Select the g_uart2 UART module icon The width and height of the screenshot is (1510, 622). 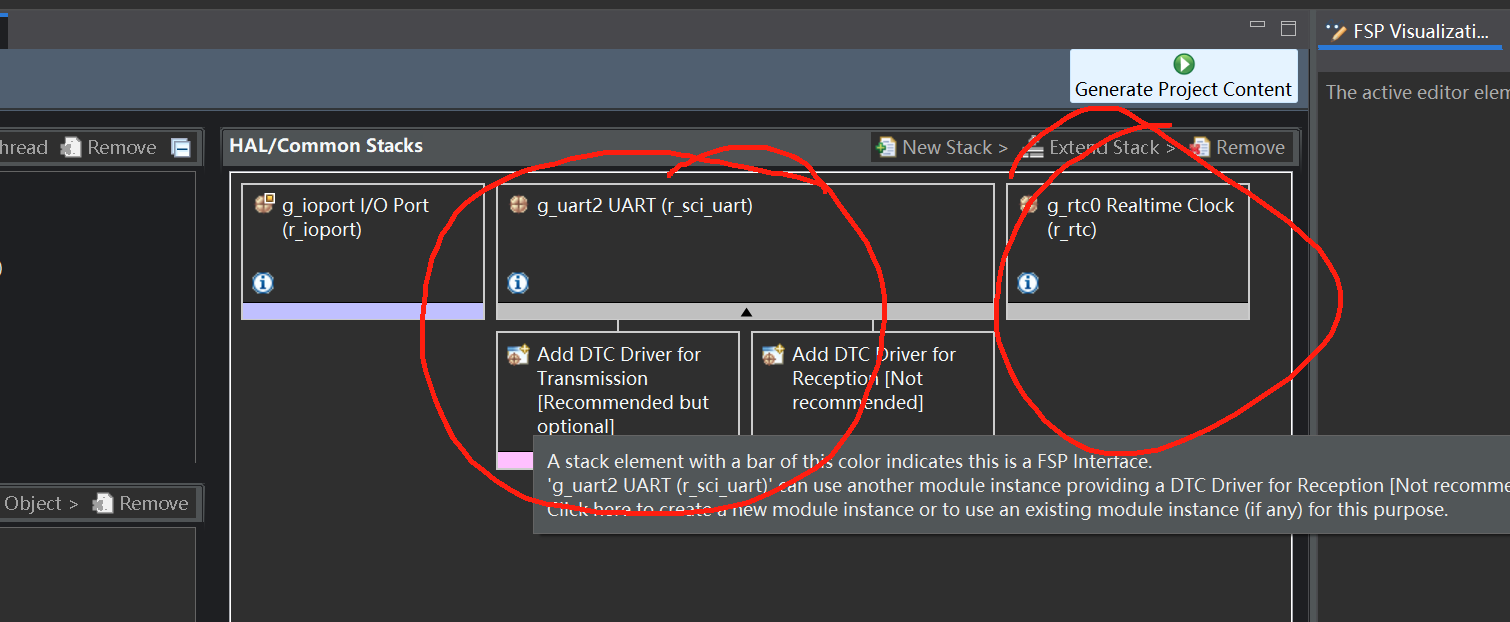point(519,205)
